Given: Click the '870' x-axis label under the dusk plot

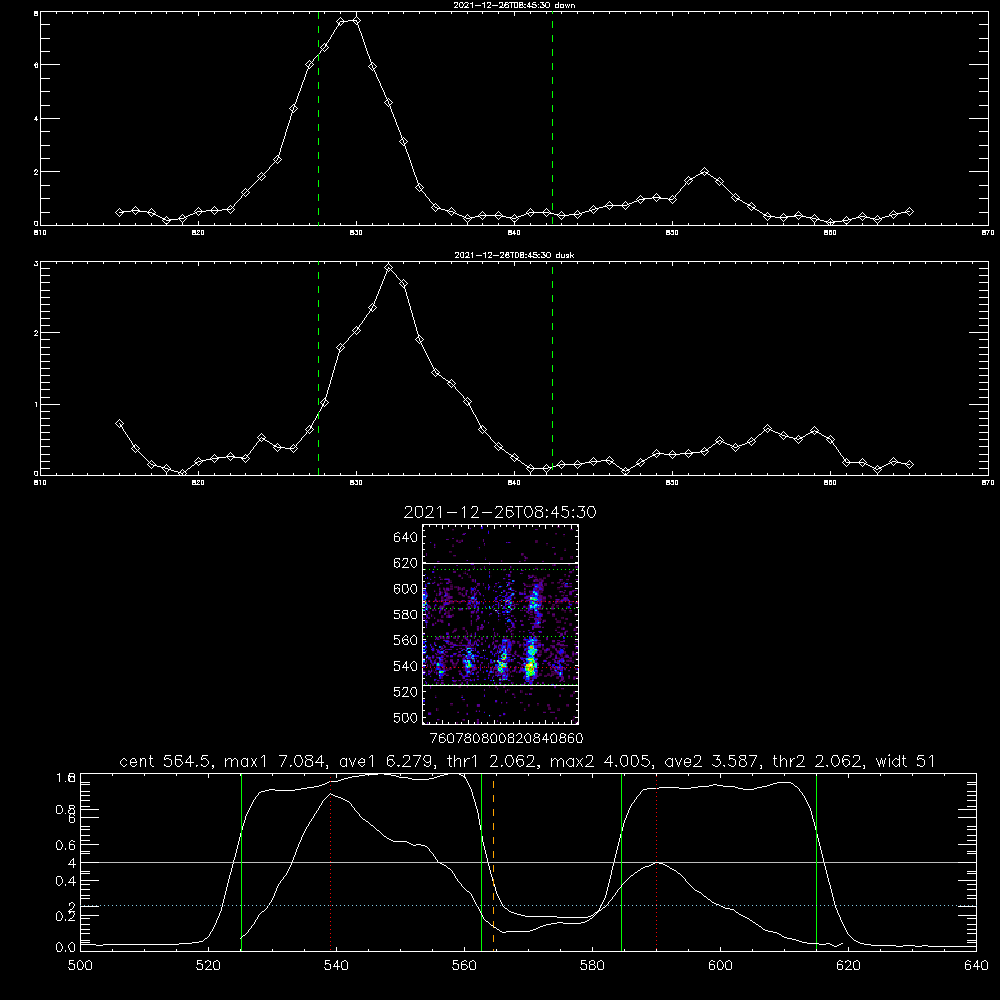Looking at the screenshot, I should coord(988,483).
